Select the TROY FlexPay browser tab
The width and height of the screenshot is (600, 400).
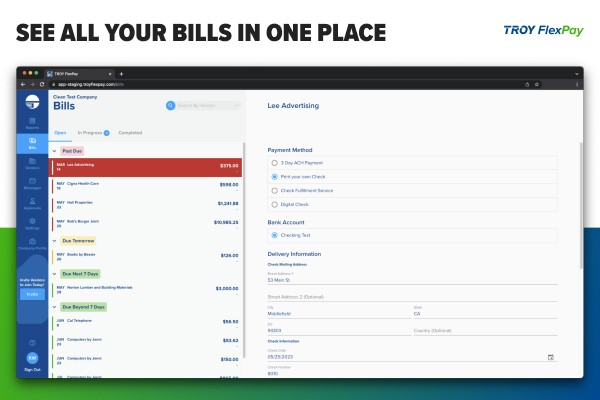[80, 74]
